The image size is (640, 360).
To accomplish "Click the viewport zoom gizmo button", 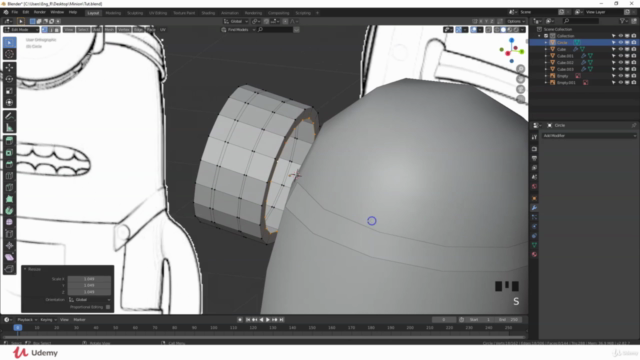I will [x=520, y=69].
